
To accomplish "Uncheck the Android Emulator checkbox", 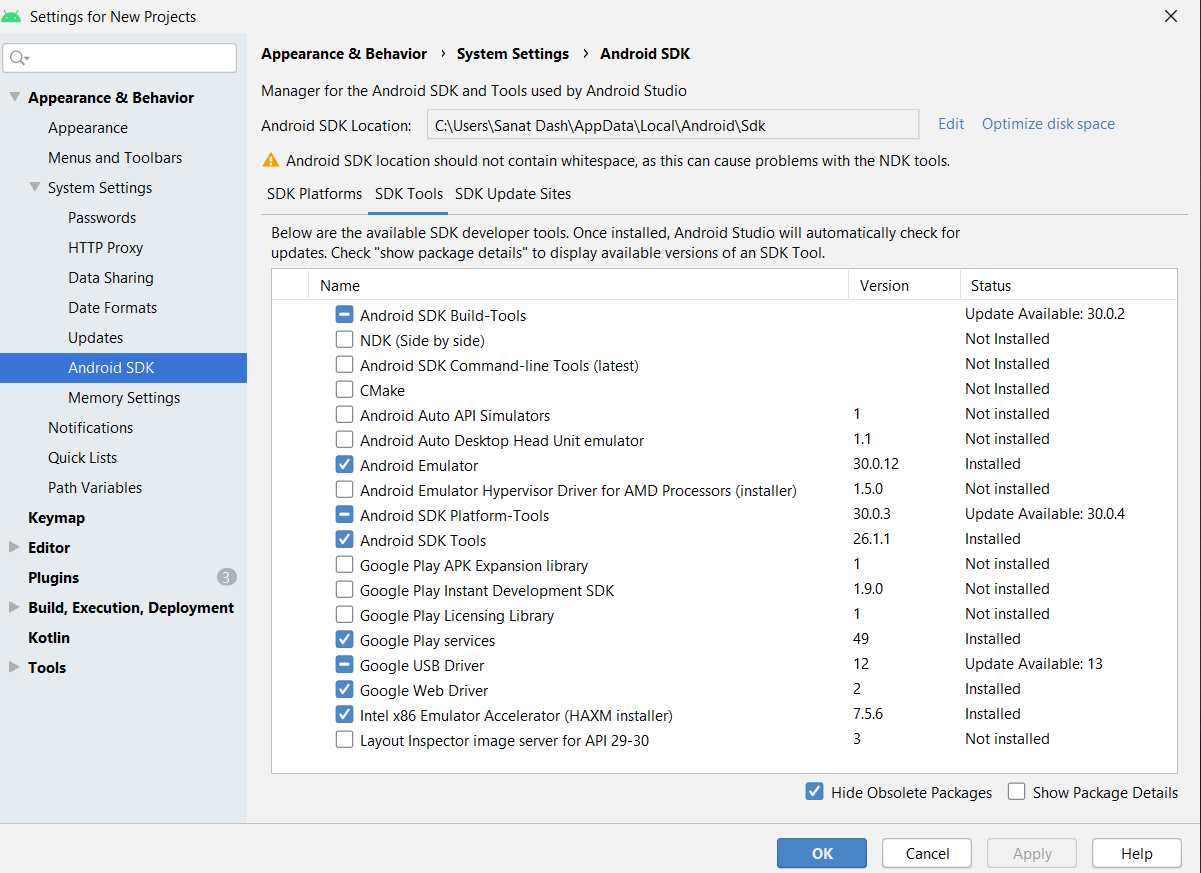I will pyautogui.click(x=344, y=465).
